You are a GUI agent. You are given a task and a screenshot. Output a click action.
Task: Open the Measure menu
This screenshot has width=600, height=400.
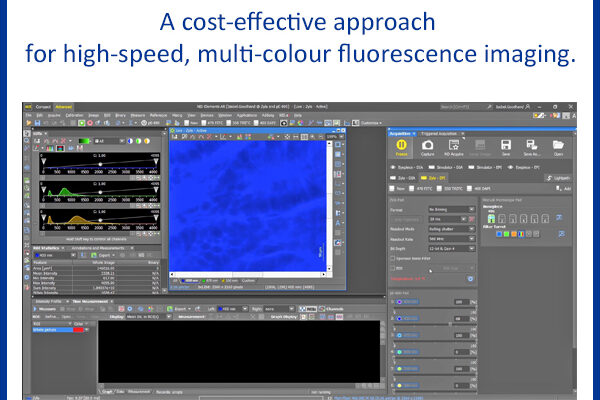point(138,115)
